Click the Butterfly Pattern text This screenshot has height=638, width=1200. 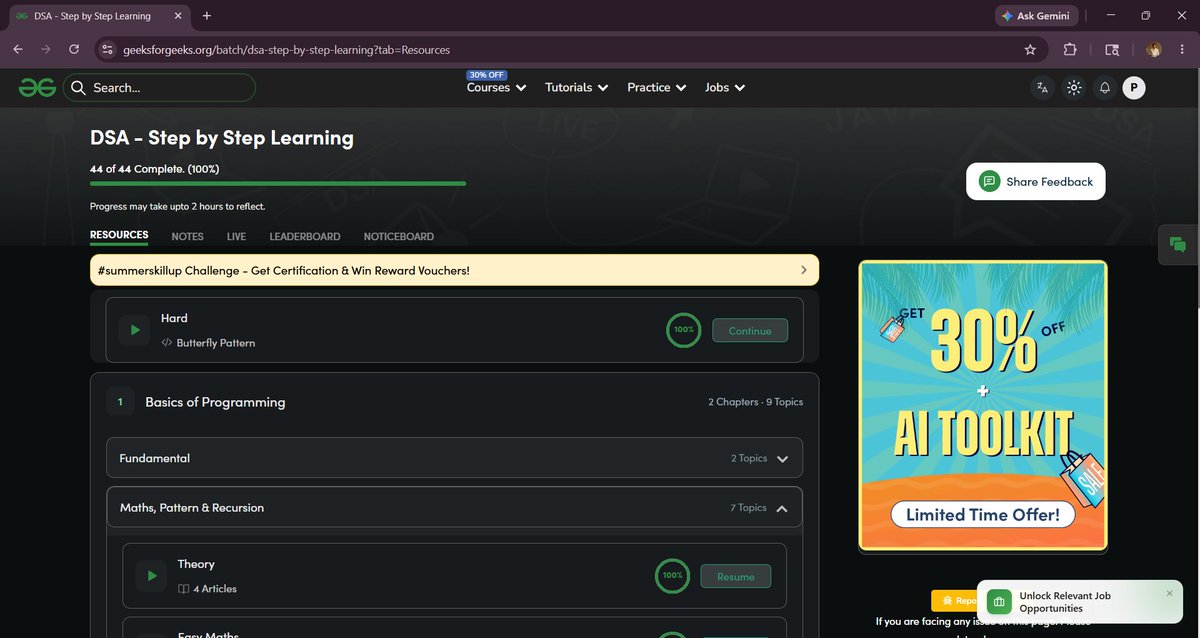tap(216, 343)
